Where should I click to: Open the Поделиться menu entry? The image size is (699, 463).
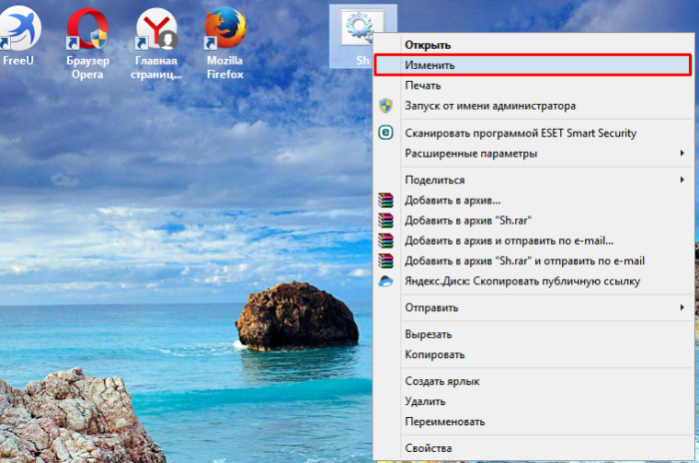point(533,180)
